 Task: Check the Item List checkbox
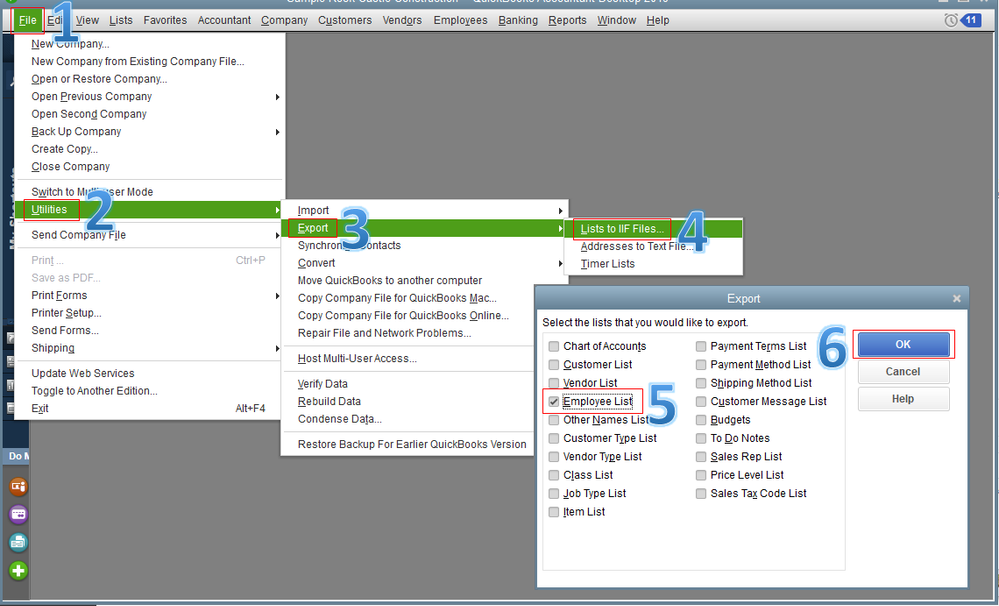coord(554,512)
